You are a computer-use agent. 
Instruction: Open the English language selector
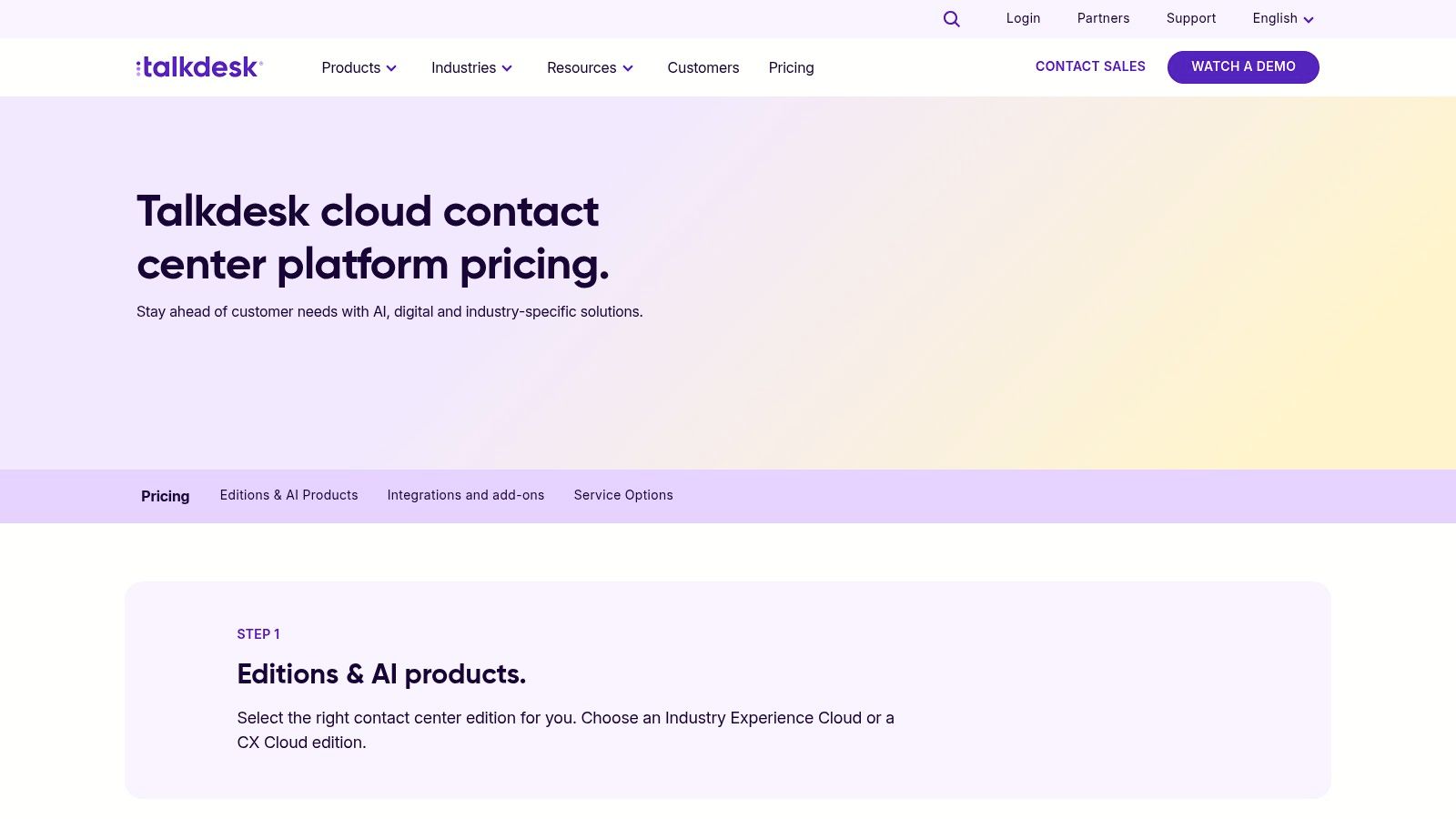1275,18
